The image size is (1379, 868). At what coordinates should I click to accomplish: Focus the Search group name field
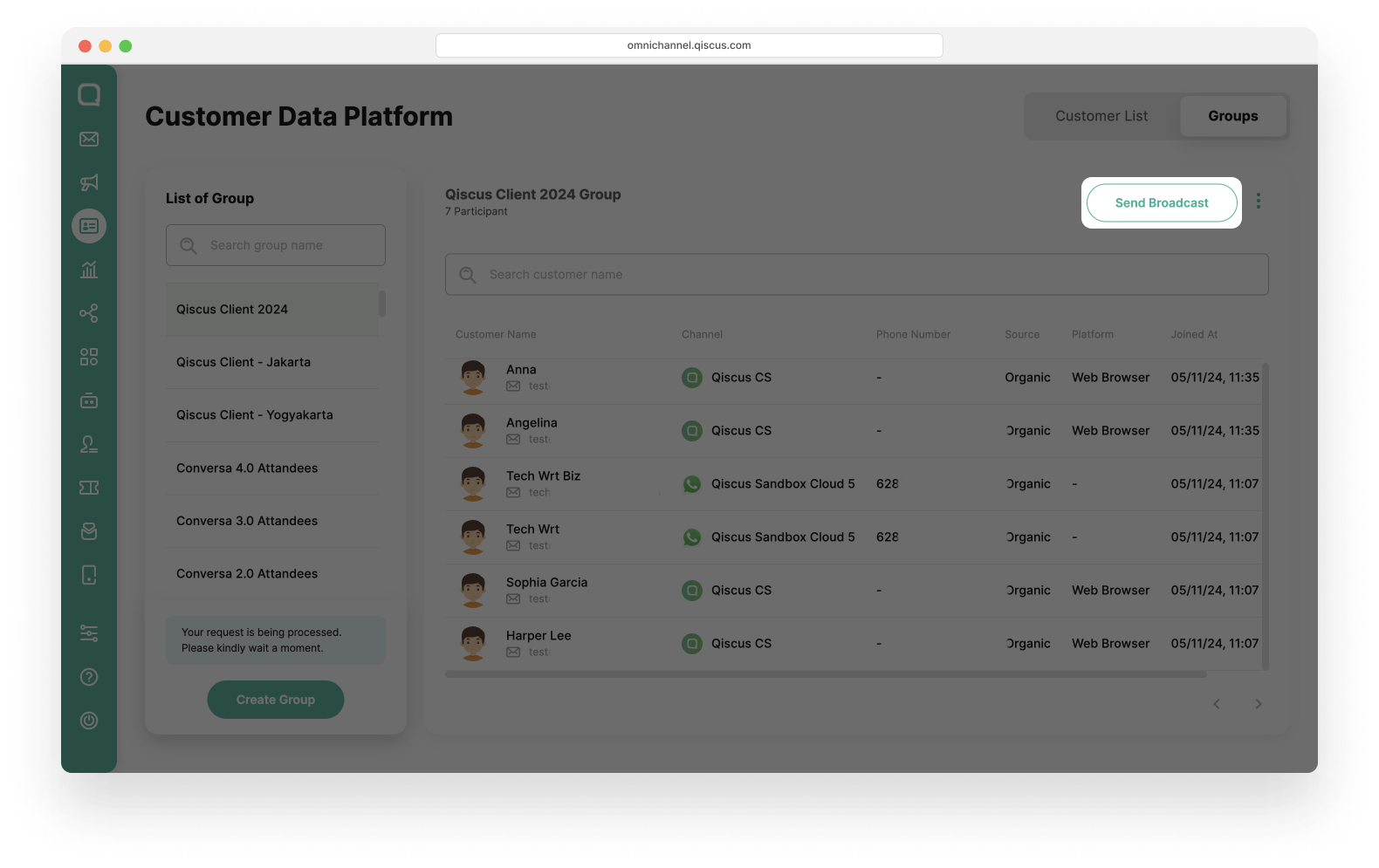click(276, 245)
